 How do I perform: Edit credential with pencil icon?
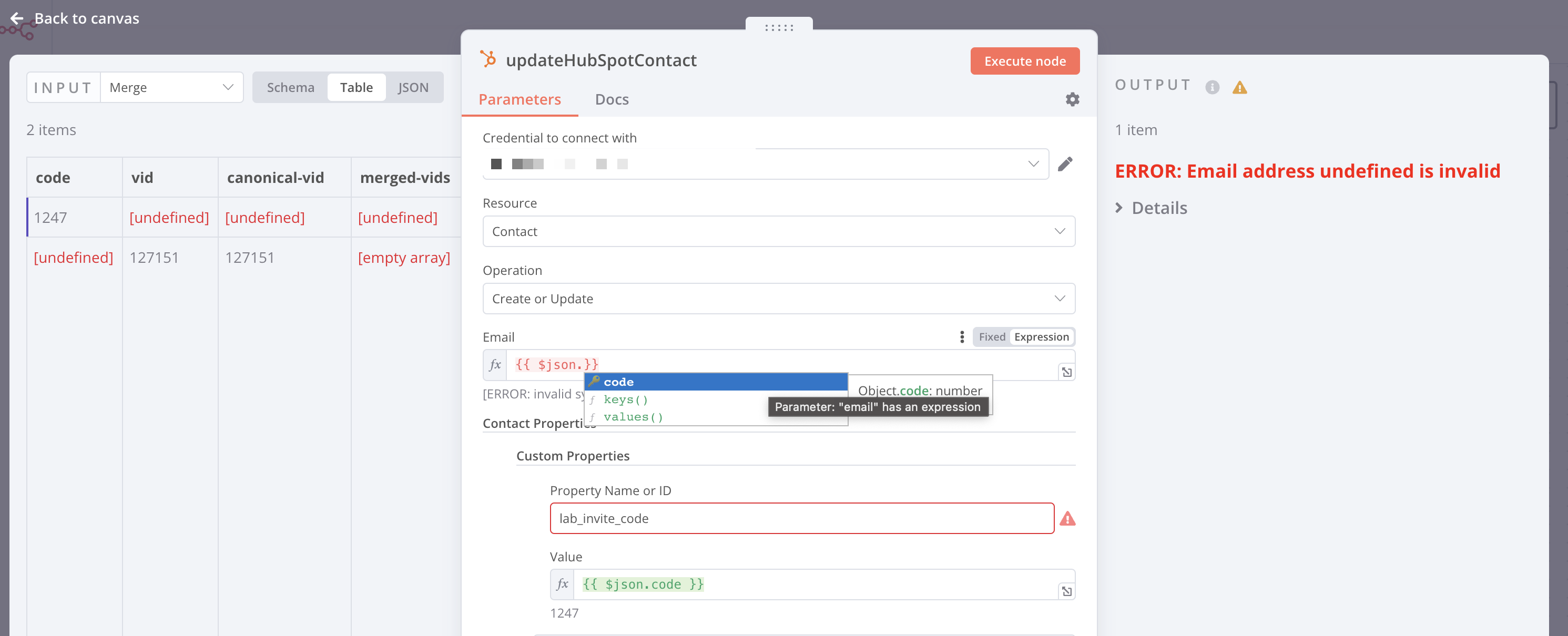click(1065, 165)
